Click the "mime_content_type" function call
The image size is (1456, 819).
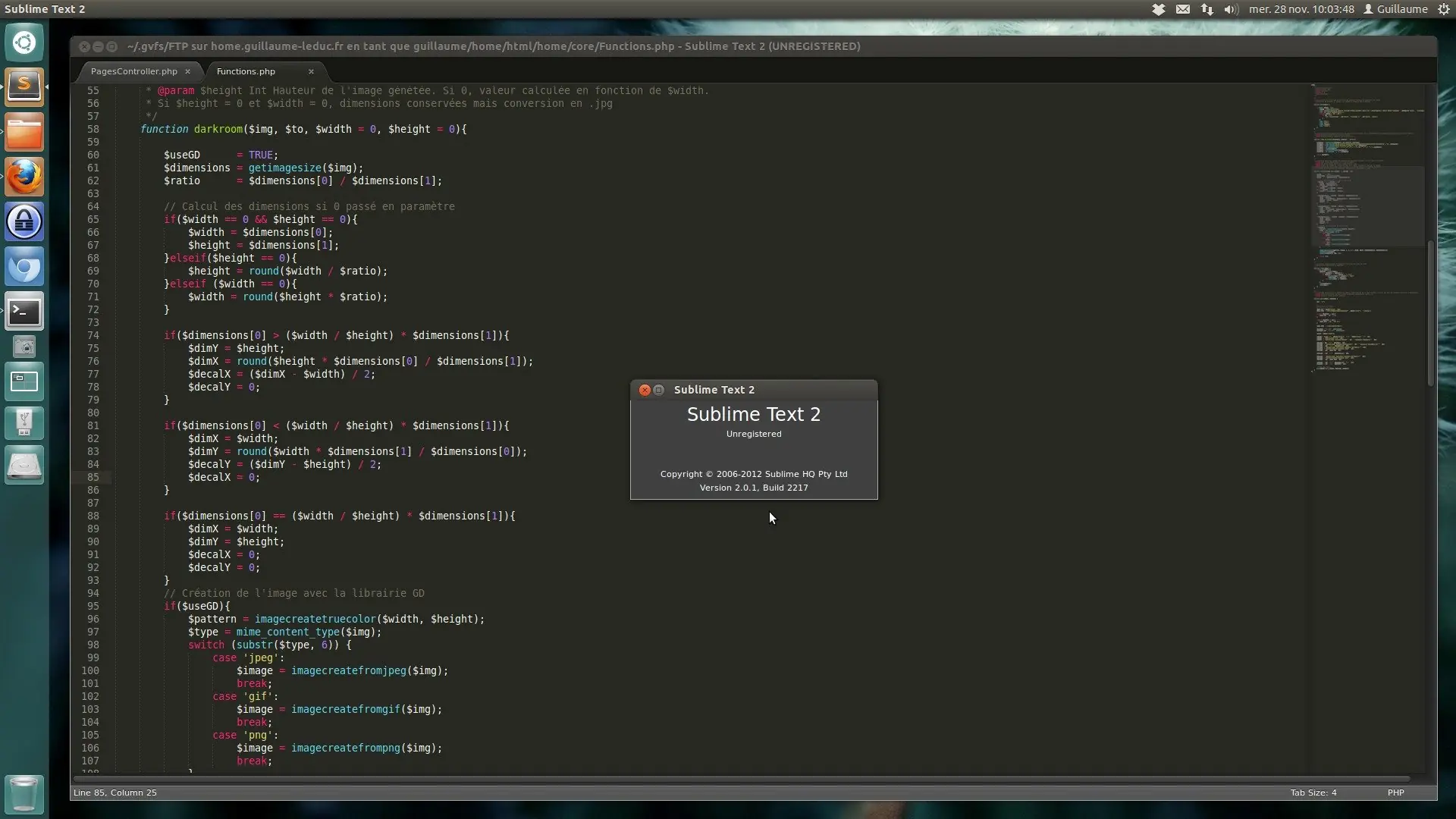pyautogui.click(x=288, y=632)
